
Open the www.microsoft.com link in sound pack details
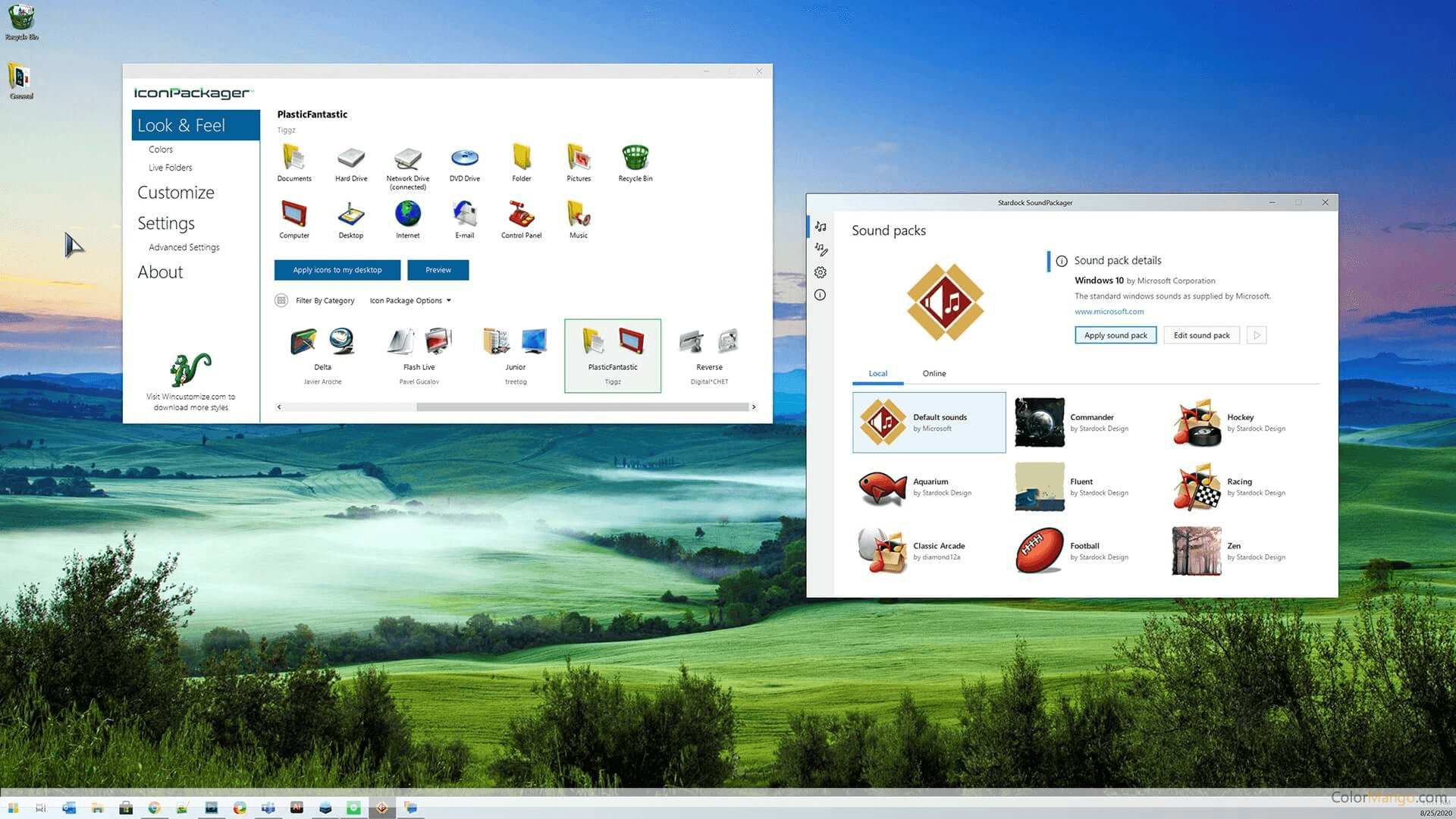pos(1109,311)
